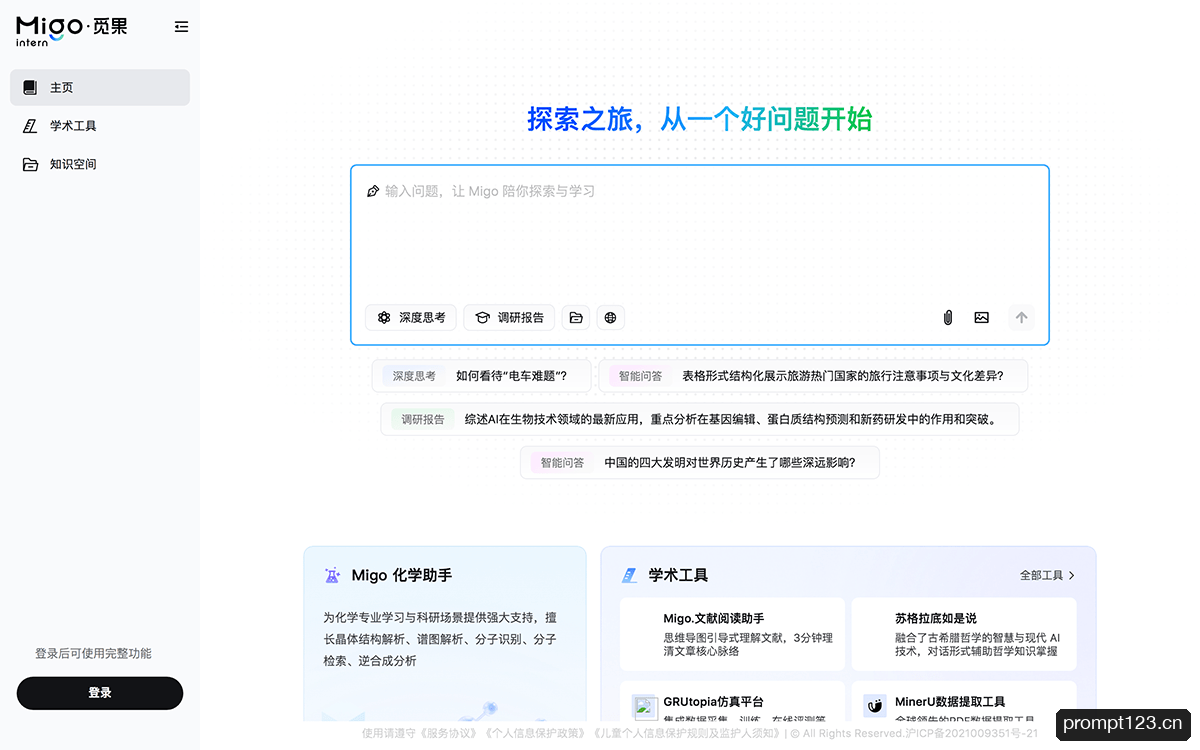Open 《儿童个人信息保护规则及监护人须知》 link
This screenshot has width=1200, height=750.
[688, 733]
